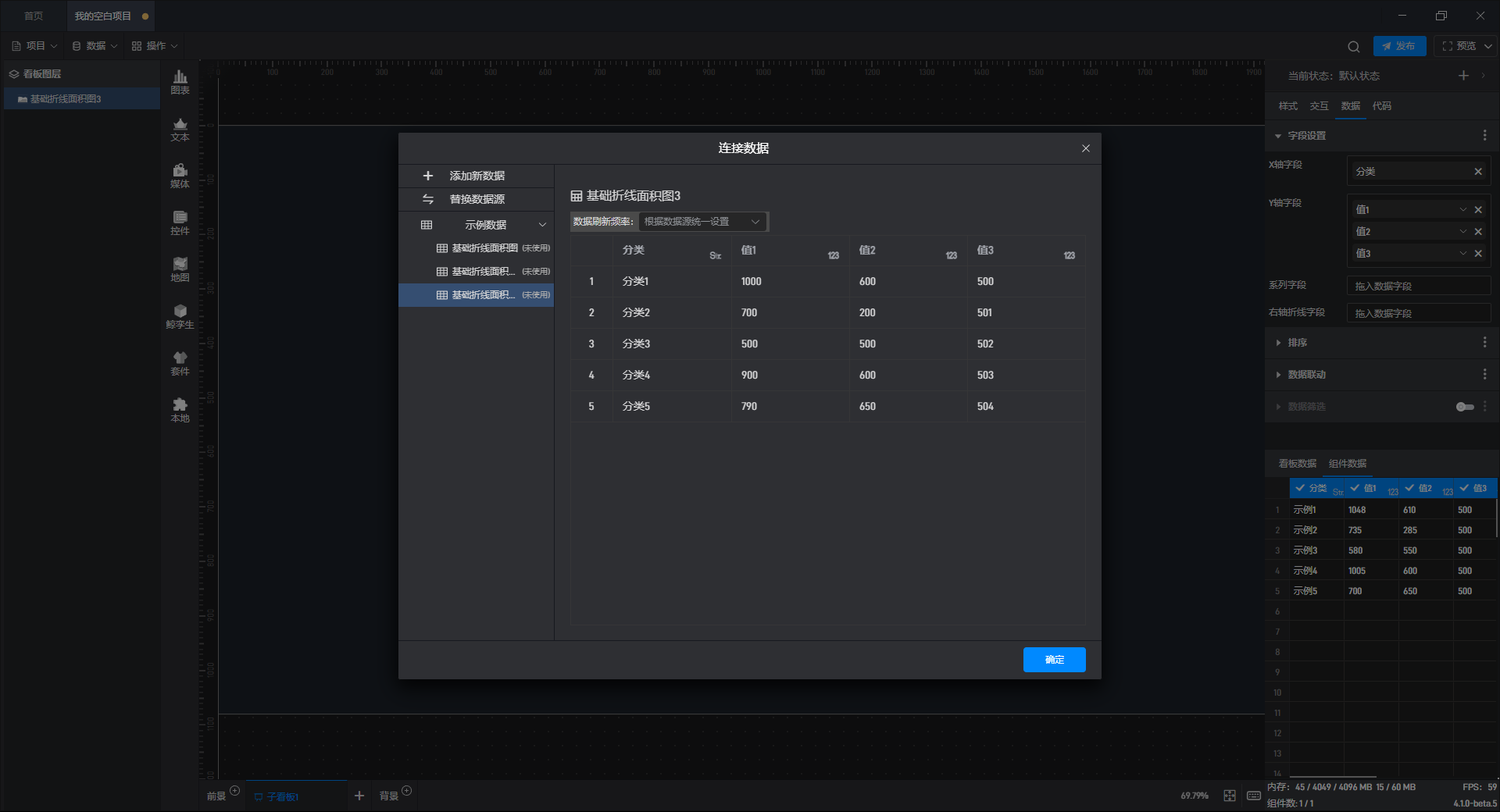
Task: Toggle the 分类 column checkbox in data grid
Action: pos(1300,488)
